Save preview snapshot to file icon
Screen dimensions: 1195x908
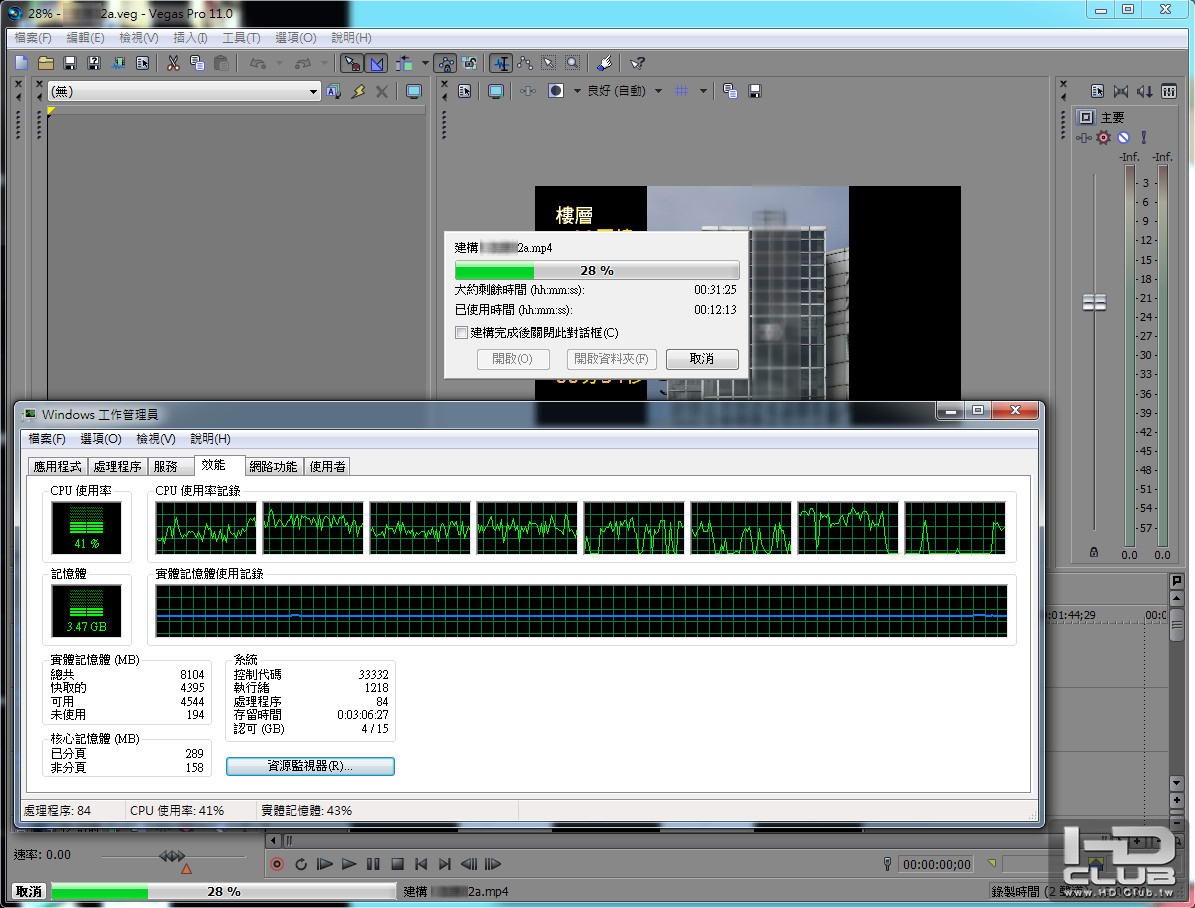754,91
